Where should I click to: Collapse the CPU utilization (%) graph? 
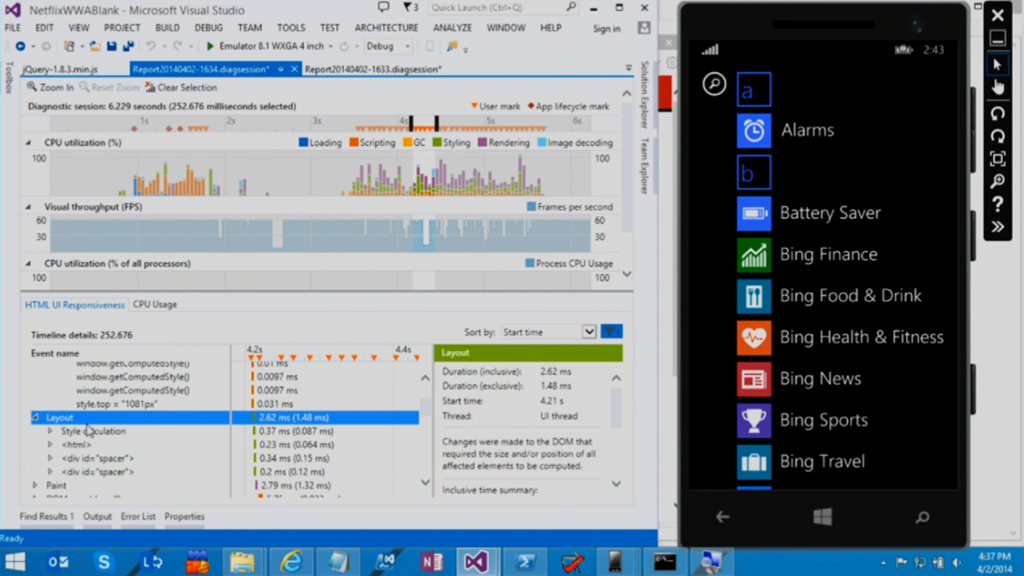[28, 142]
